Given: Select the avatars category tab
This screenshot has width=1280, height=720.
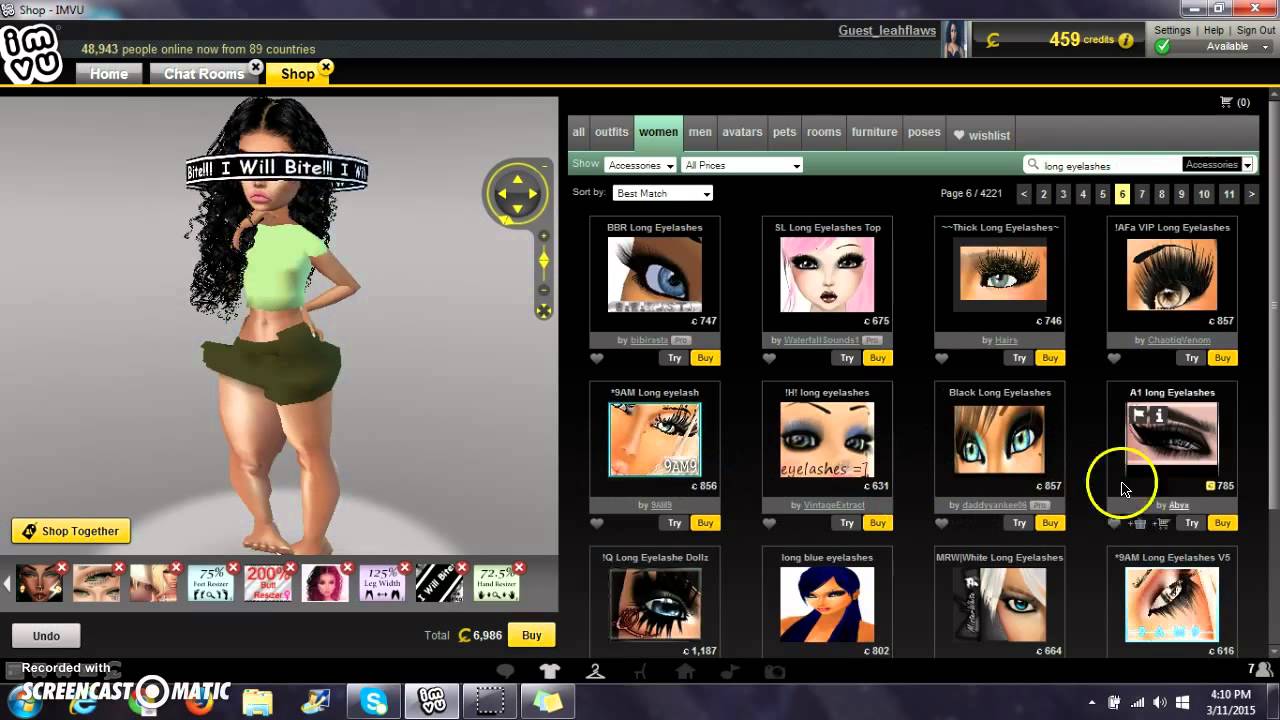Looking at the screenshot, I should point(742,132).
